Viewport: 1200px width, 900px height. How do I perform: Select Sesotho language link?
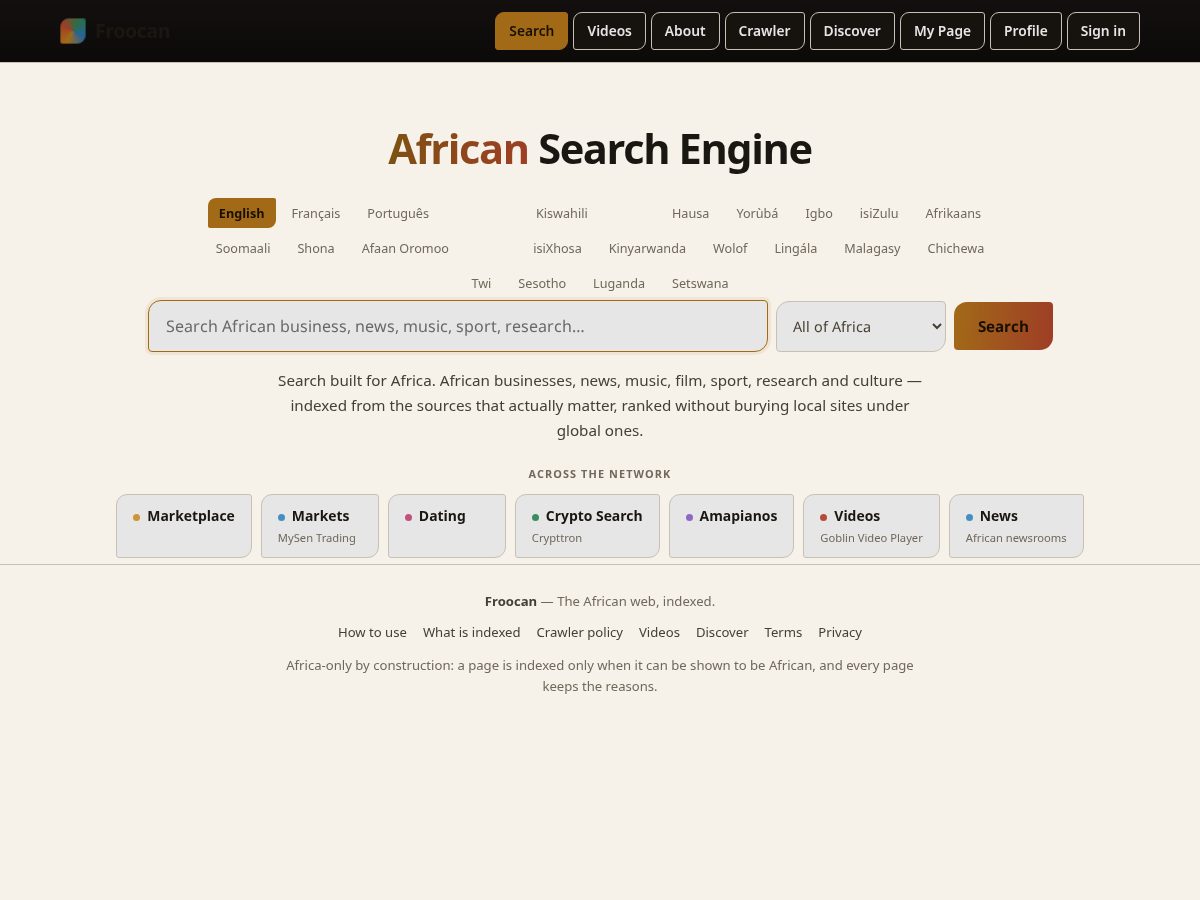pos(542,283)
